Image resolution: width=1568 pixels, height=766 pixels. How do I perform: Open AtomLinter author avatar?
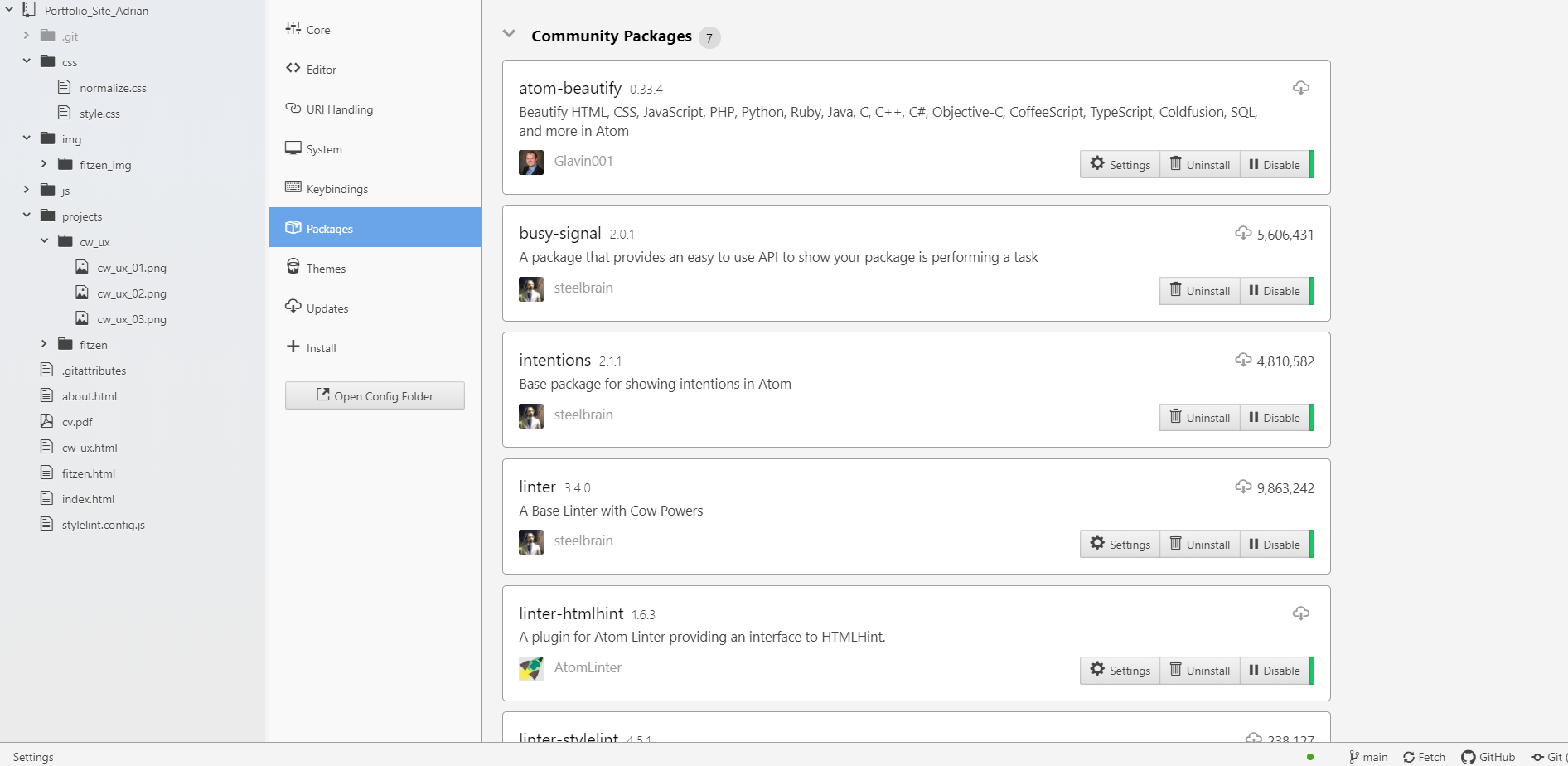tap(531, 669)
